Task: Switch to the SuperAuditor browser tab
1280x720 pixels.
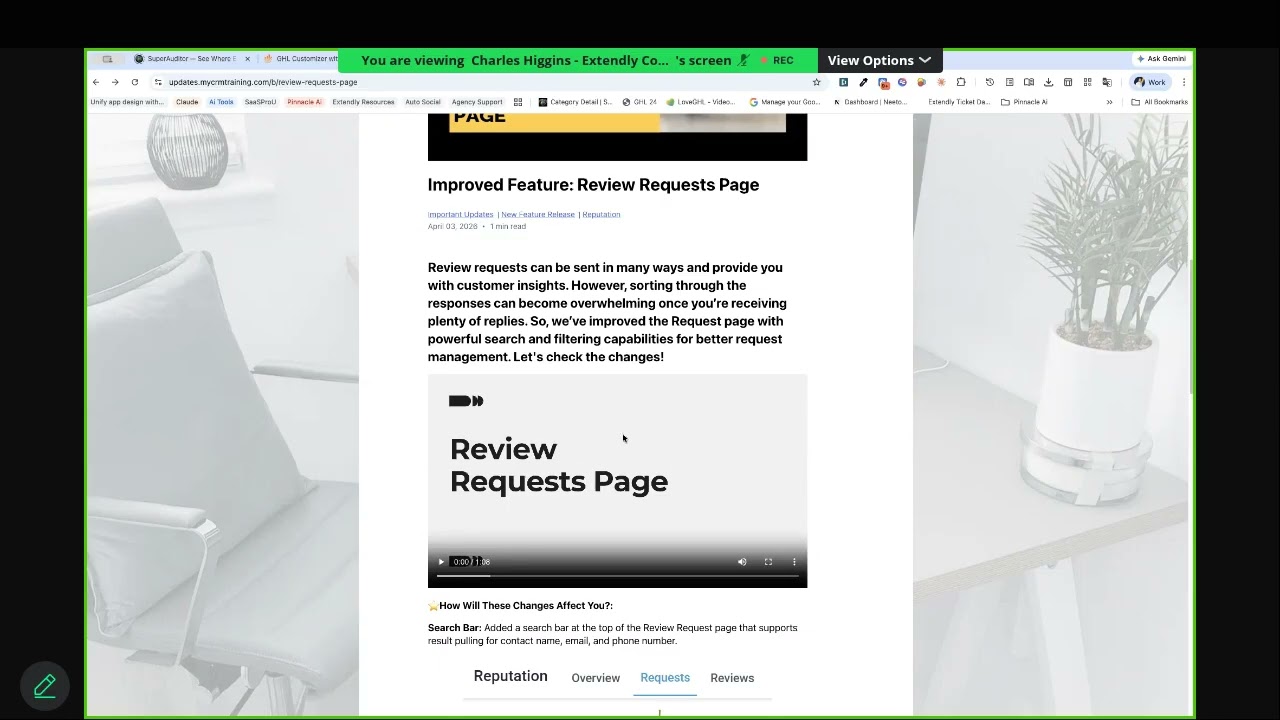Action: point(190,59)
